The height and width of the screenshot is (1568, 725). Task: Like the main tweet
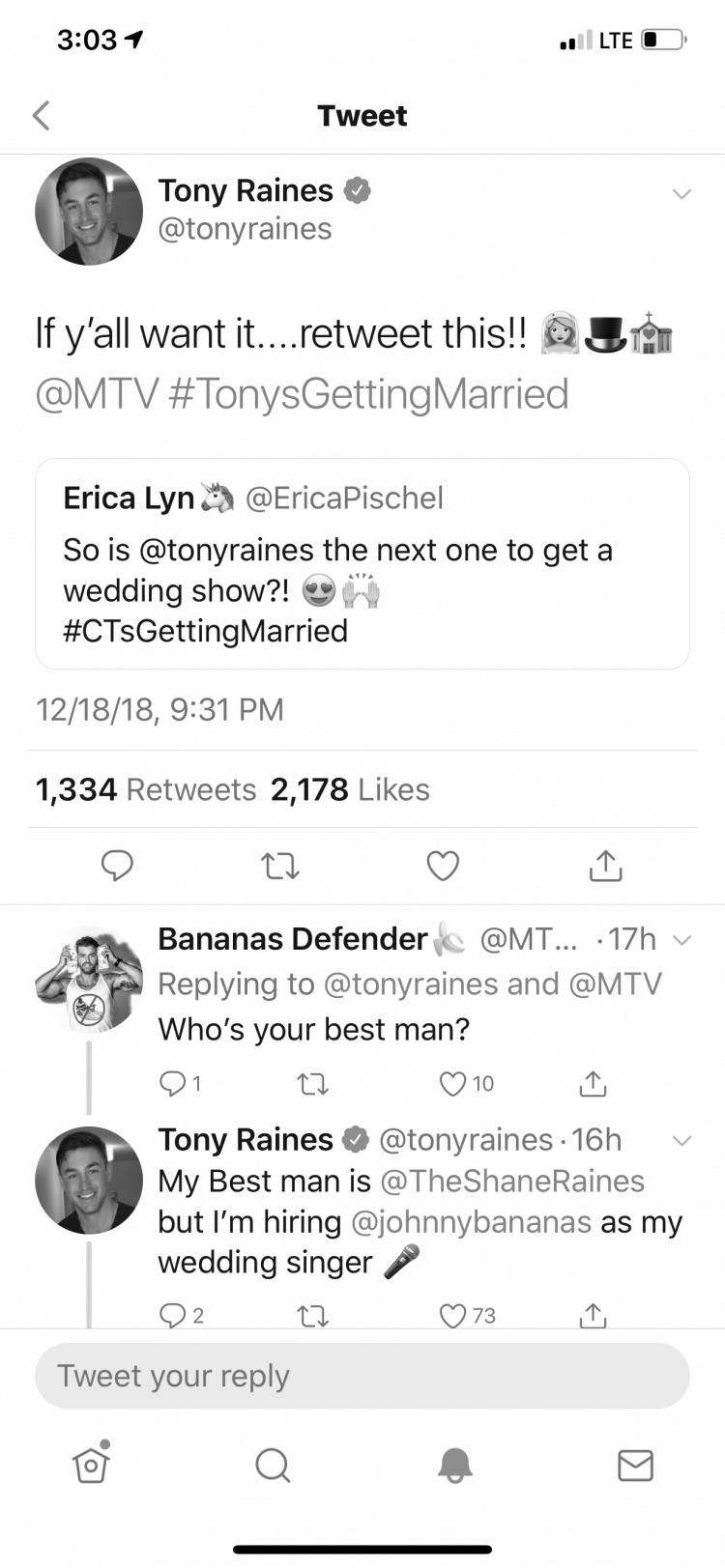(x=443, y=866)
